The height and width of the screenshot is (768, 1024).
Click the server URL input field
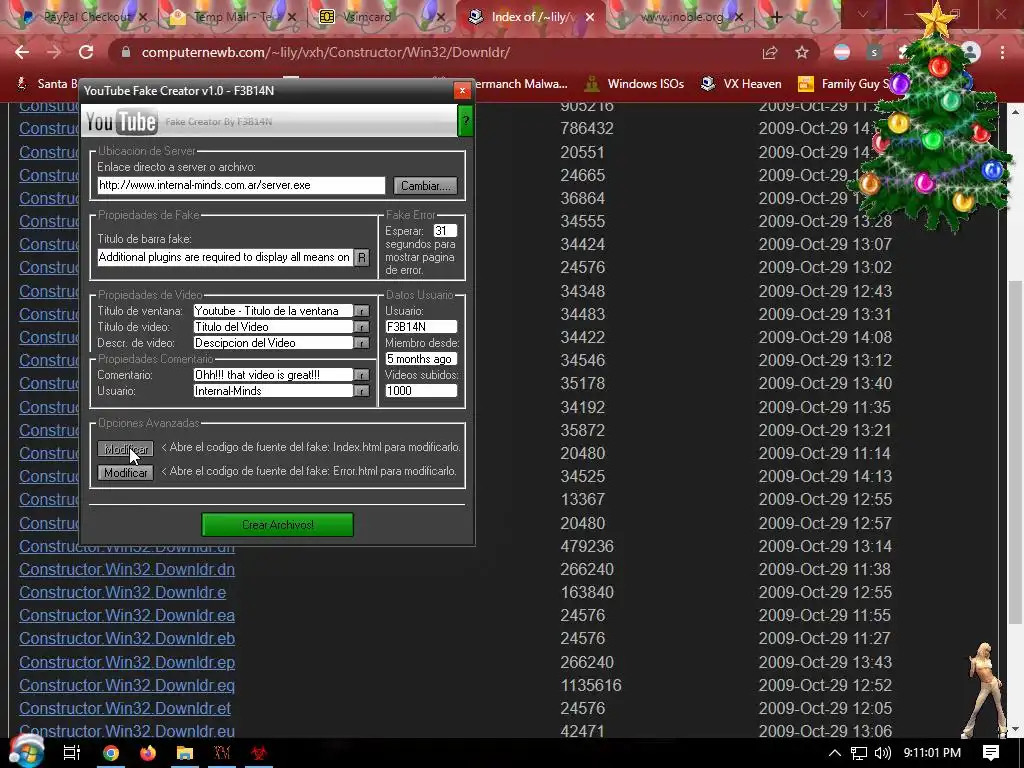coord(241,185)
